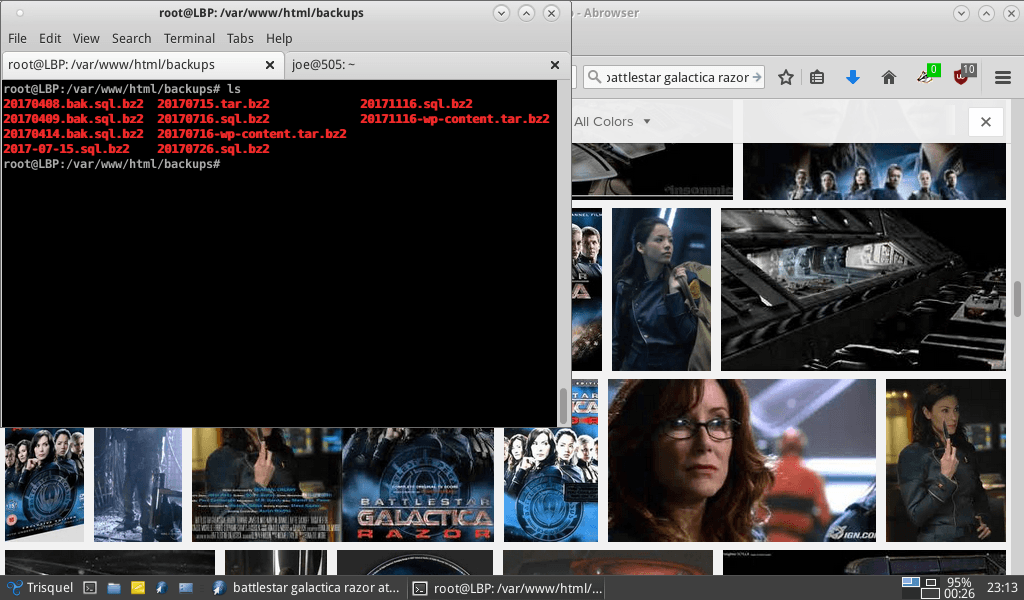Open file manager folder icon in taskbar

pyautogui.click(x=114, y=588)
